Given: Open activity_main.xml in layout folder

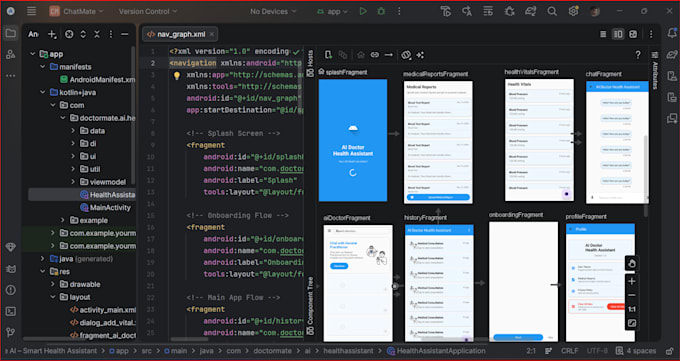Looking at the screenshot, I should (x=103, y=310).
